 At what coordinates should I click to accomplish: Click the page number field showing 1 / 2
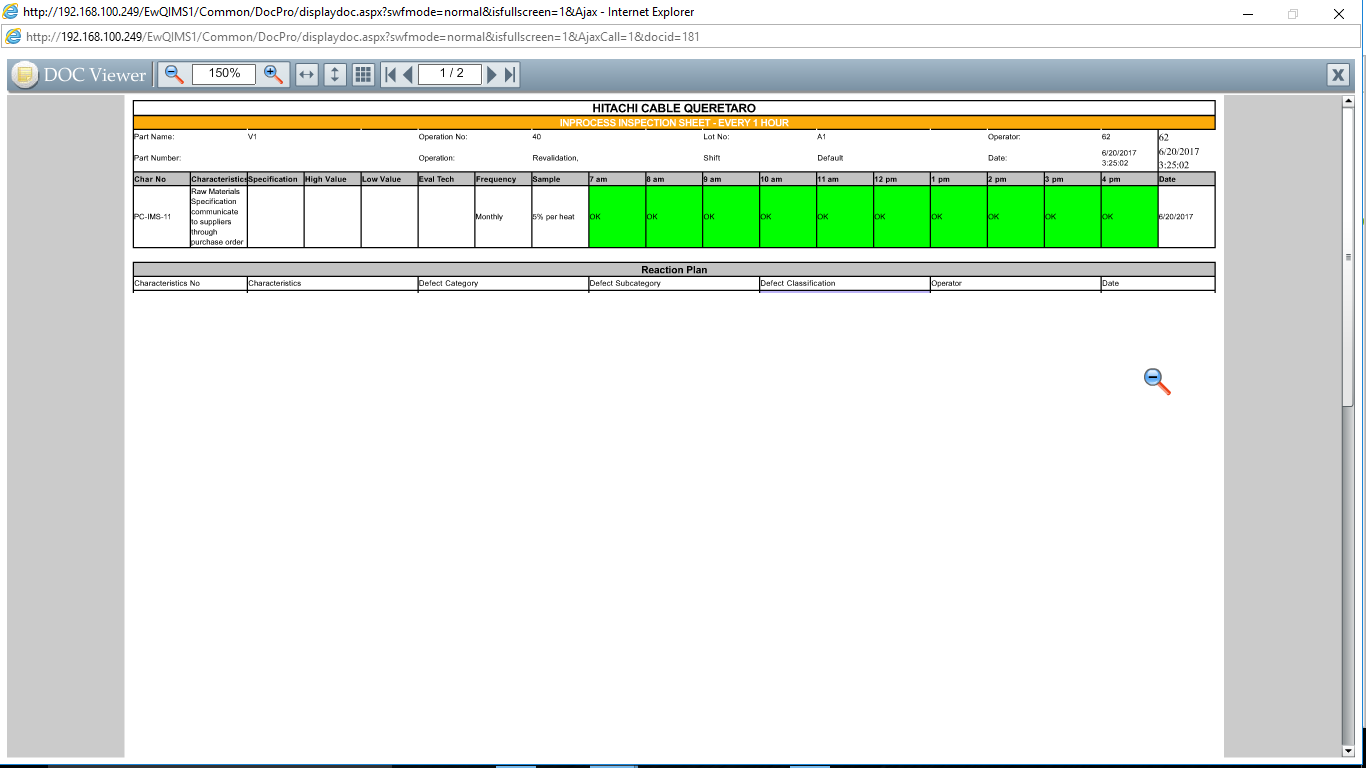coord(450,74)
